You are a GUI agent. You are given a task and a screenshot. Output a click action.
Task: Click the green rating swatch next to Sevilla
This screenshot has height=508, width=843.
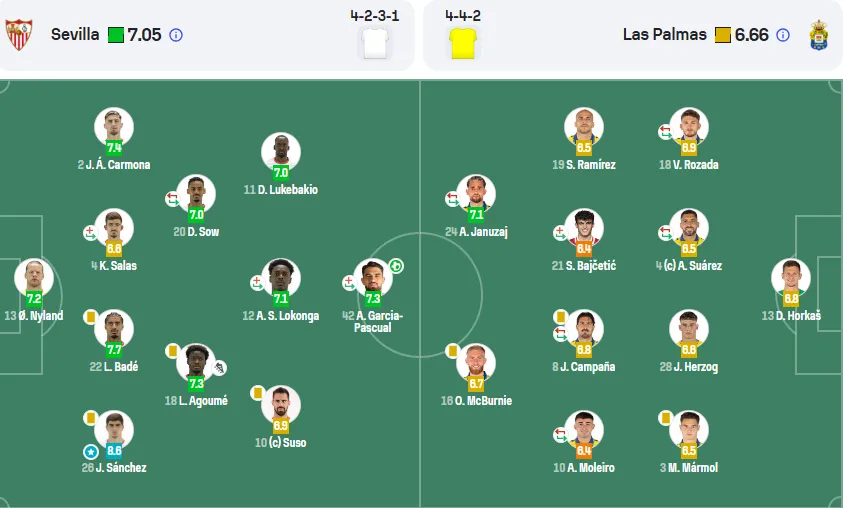click(116, 35)
